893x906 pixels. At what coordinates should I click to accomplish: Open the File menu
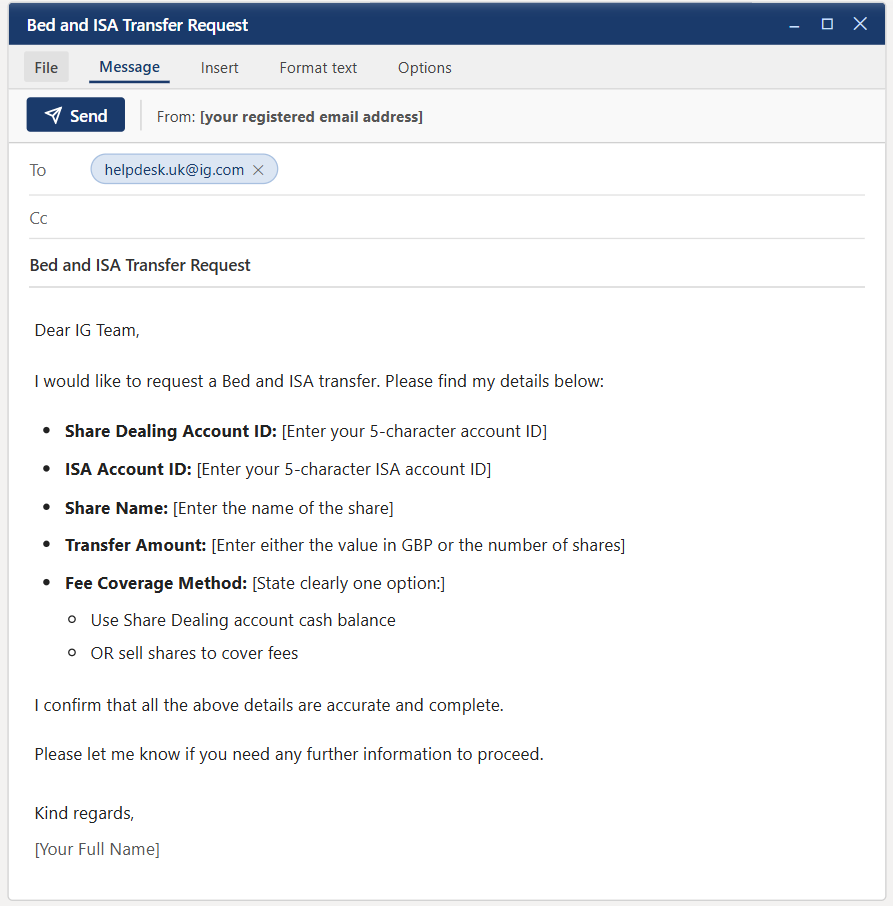46,68
